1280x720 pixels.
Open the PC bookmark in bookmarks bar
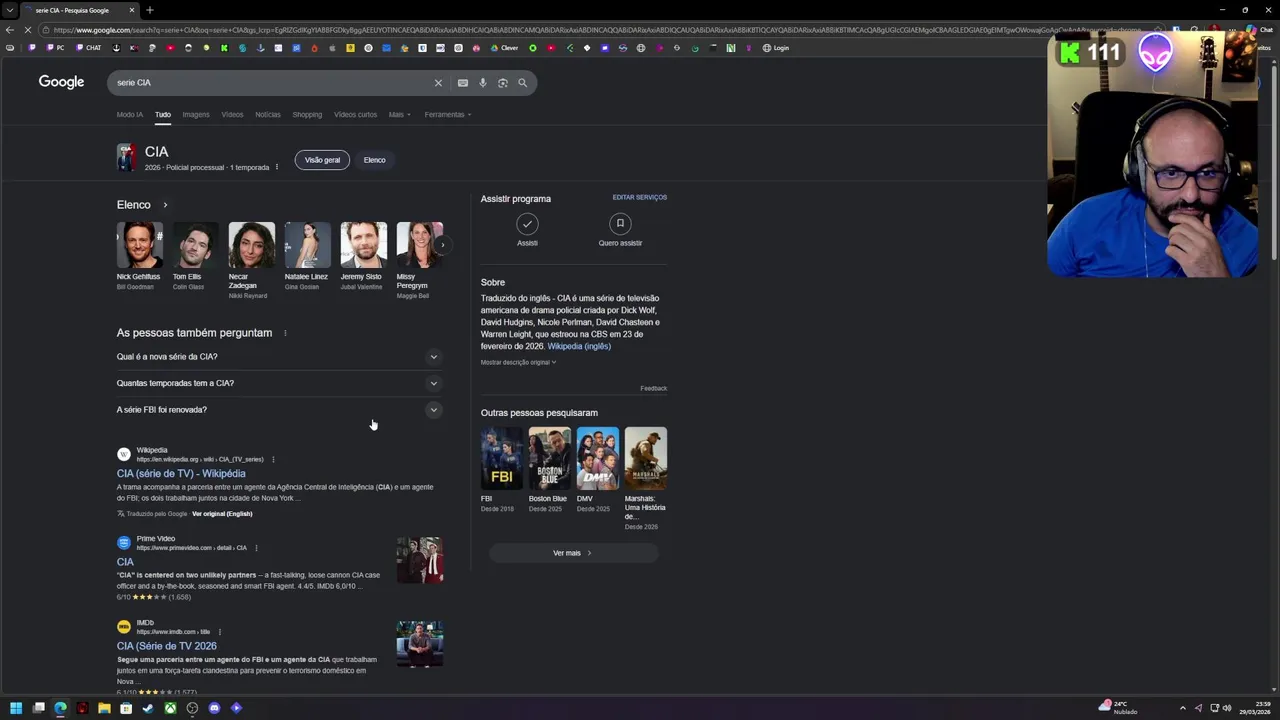[56, 48]
